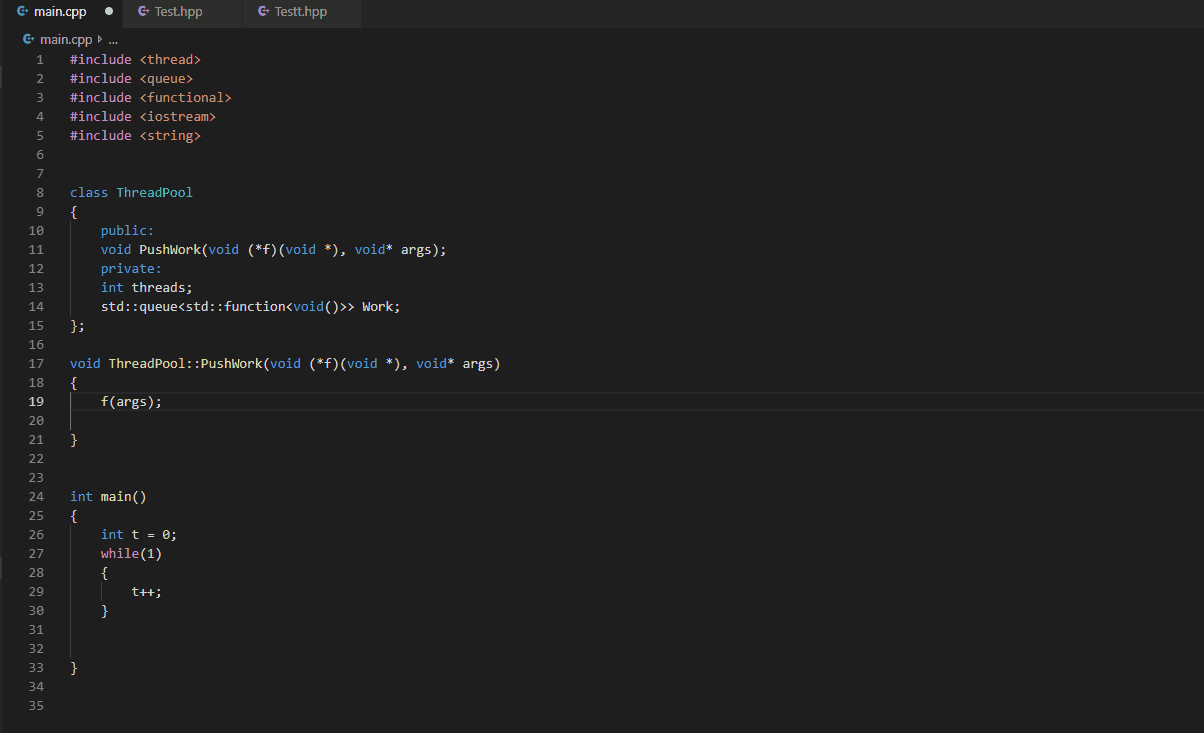The height and width of the screenshot is (733, 1204).
Task: Expand the breadcrumb chevron after main.cpp
Action: point(98,39)
